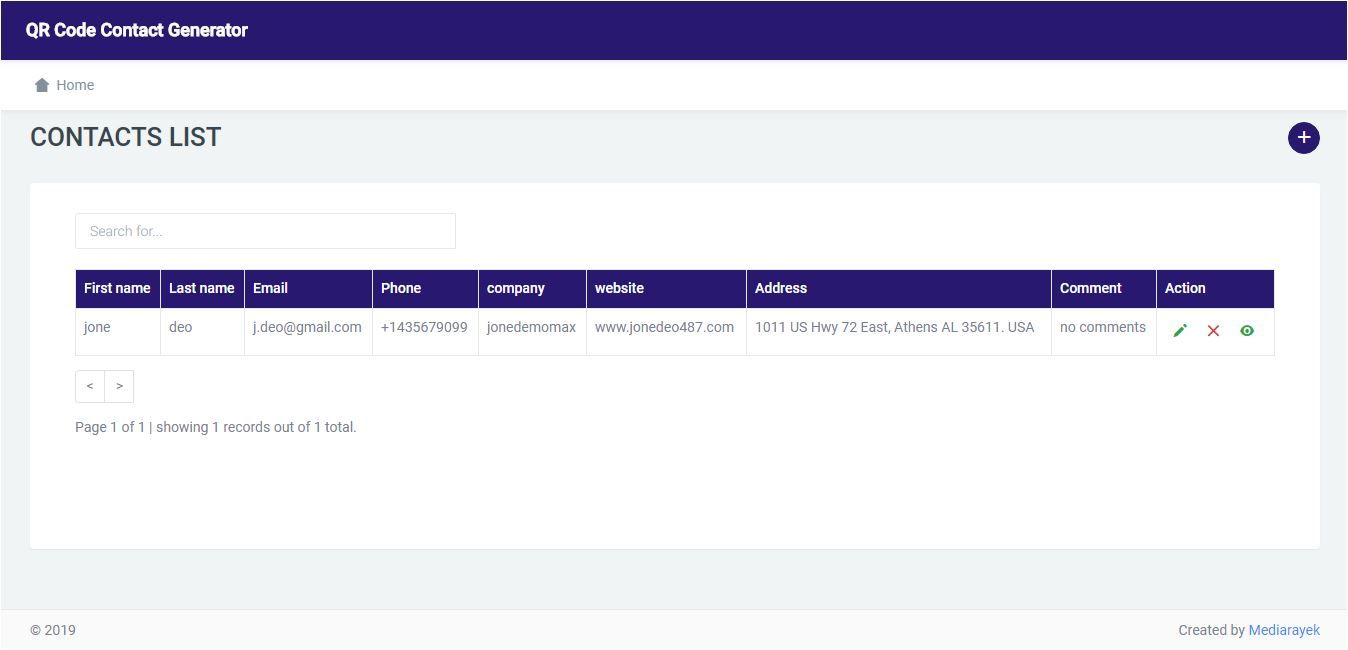This screenshot has height=650, width=1348.
Task: Click the Address column header
Action: click(898, 288)
